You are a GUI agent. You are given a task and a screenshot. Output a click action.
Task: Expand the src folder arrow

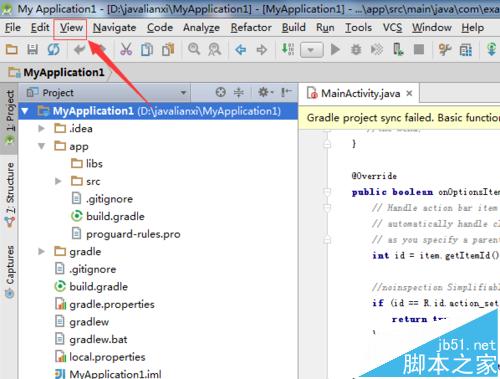pos(58,181)
